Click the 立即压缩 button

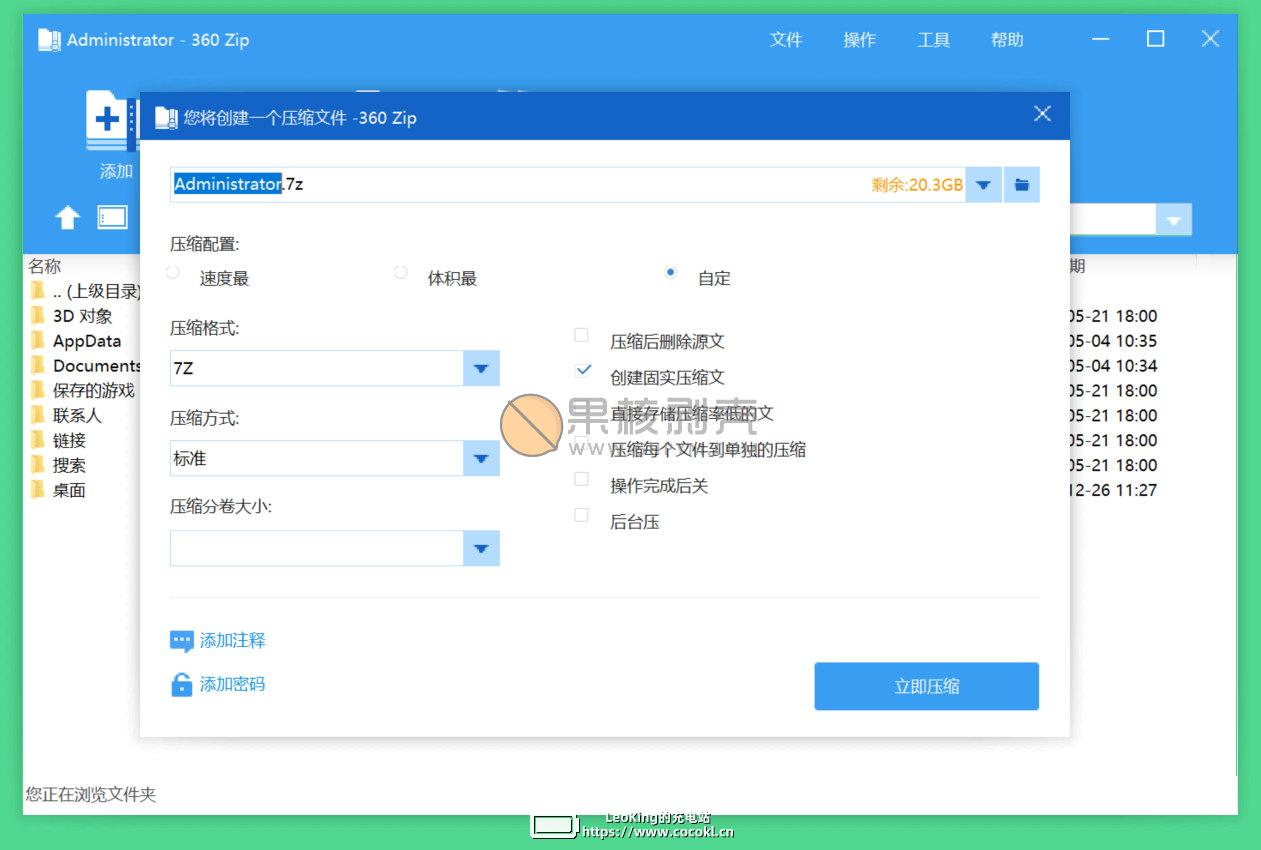pyautogui.click(x=927, y=686)
